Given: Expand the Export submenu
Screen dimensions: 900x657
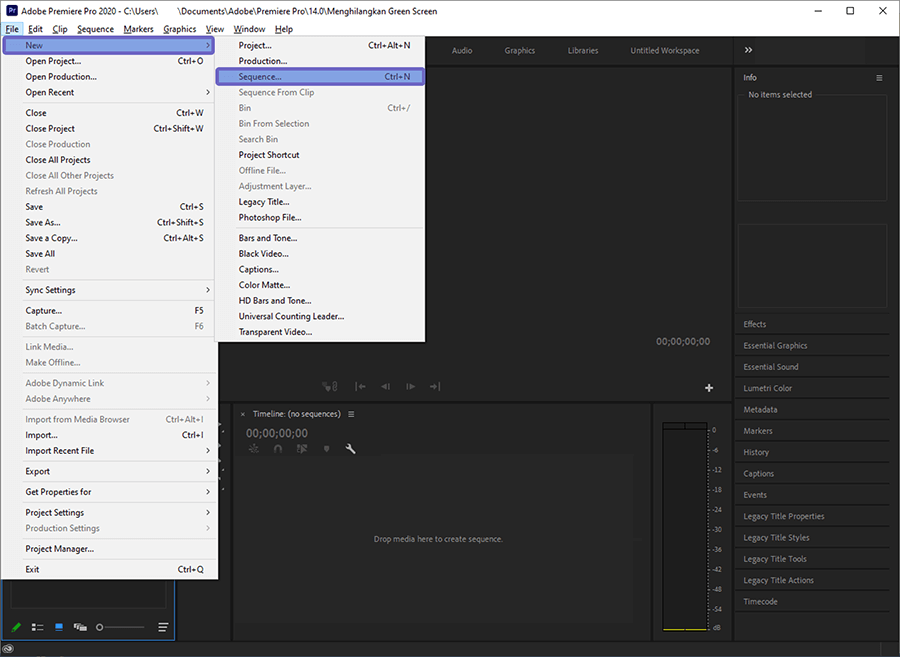Looking at the screenshot, I should (109, 472).
